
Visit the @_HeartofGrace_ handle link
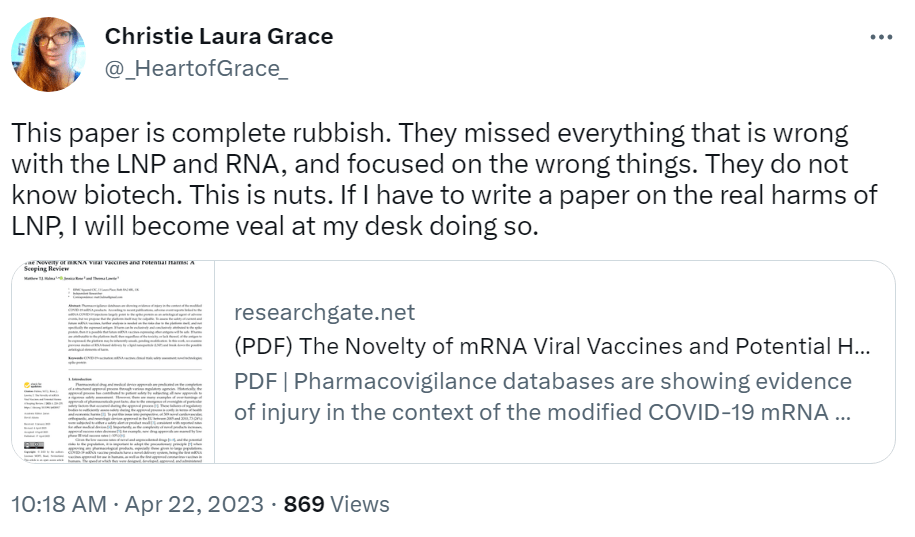tap(197, 68)
